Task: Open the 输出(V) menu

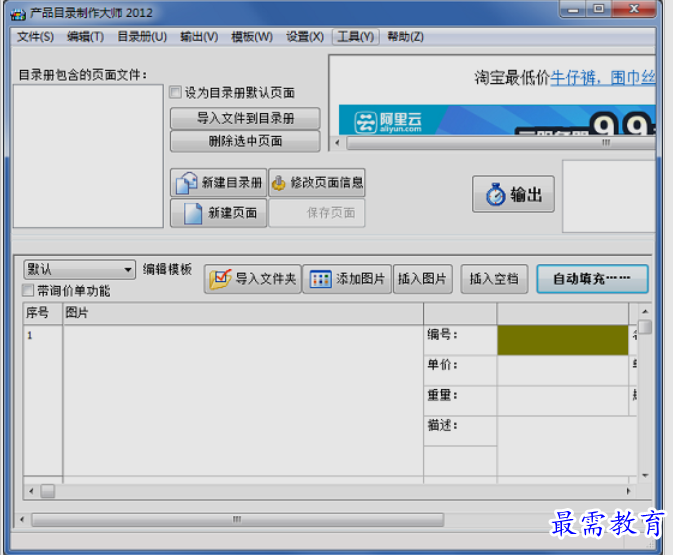Action: coord(199,37)
